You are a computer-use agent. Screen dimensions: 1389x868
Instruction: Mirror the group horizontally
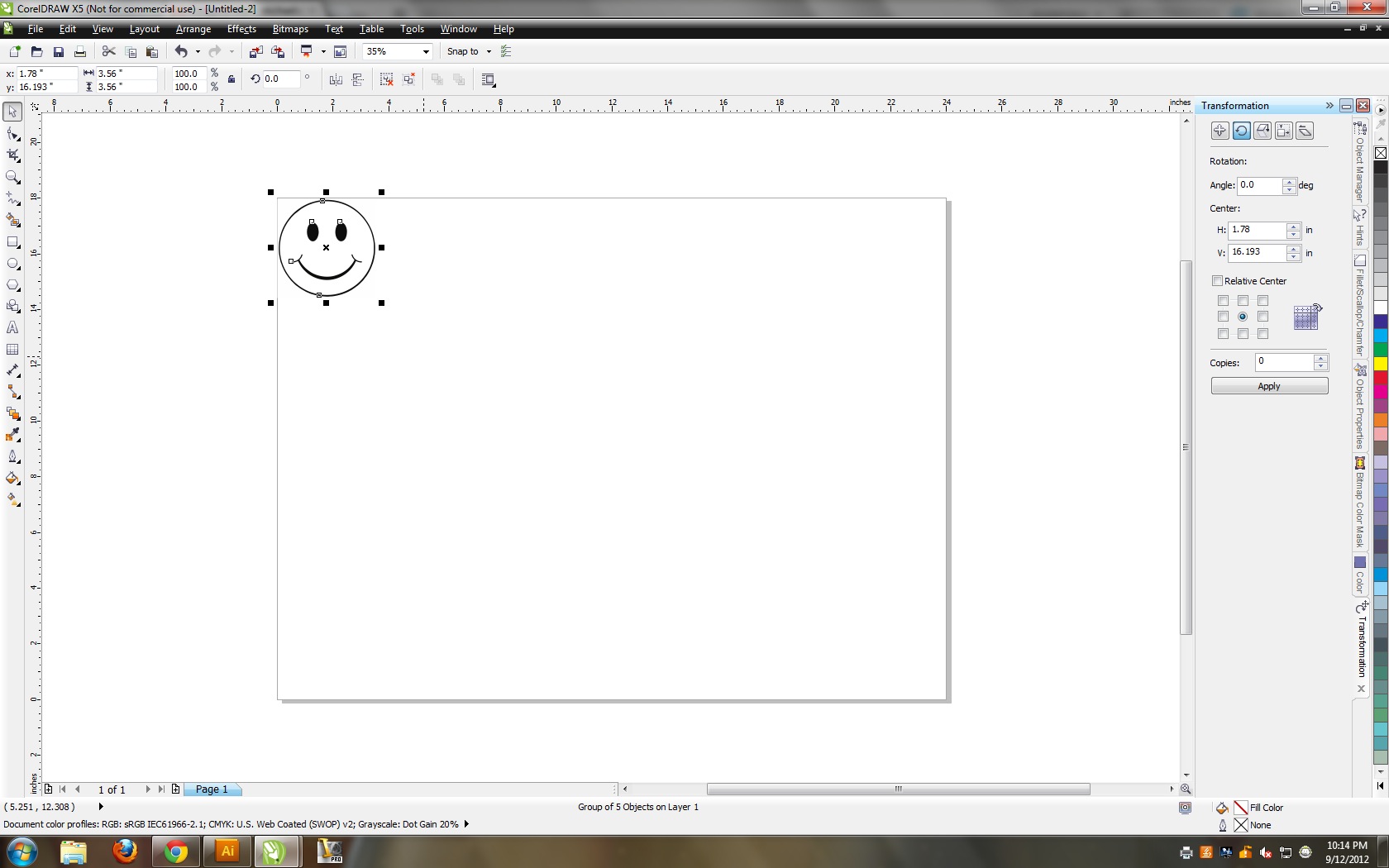click(336, 79)
